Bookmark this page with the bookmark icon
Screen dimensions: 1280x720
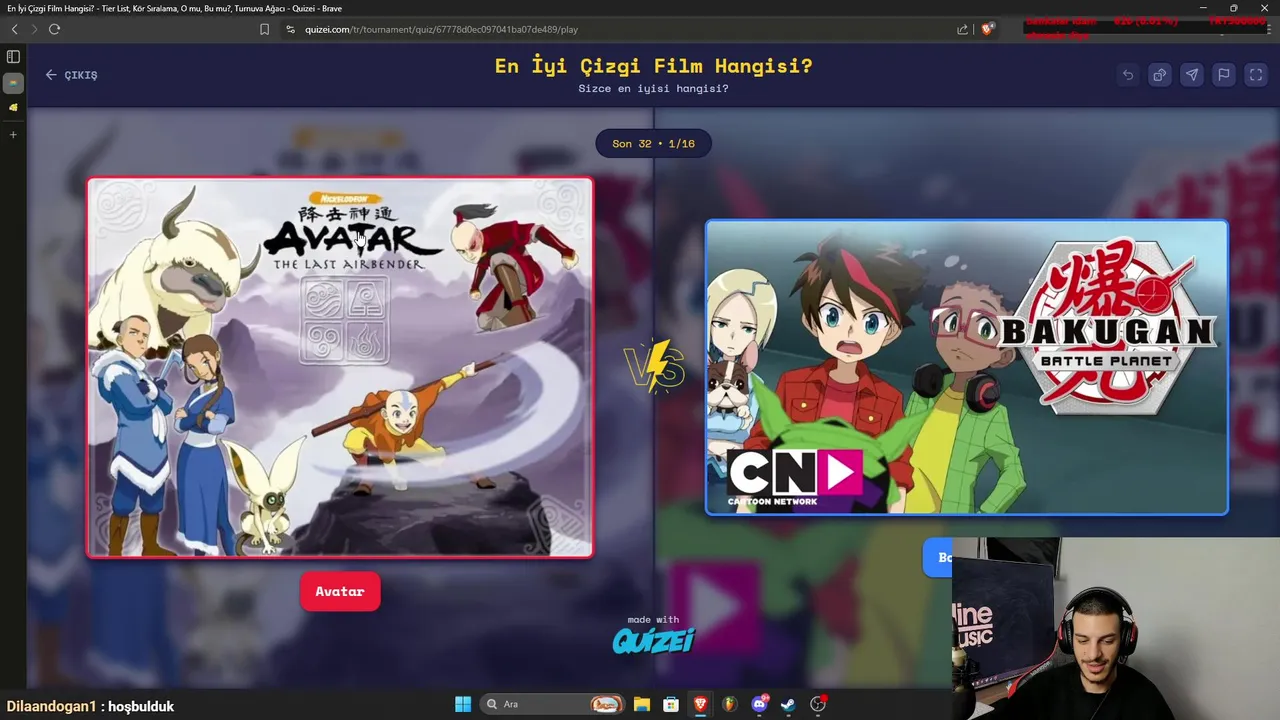(264, 29)
